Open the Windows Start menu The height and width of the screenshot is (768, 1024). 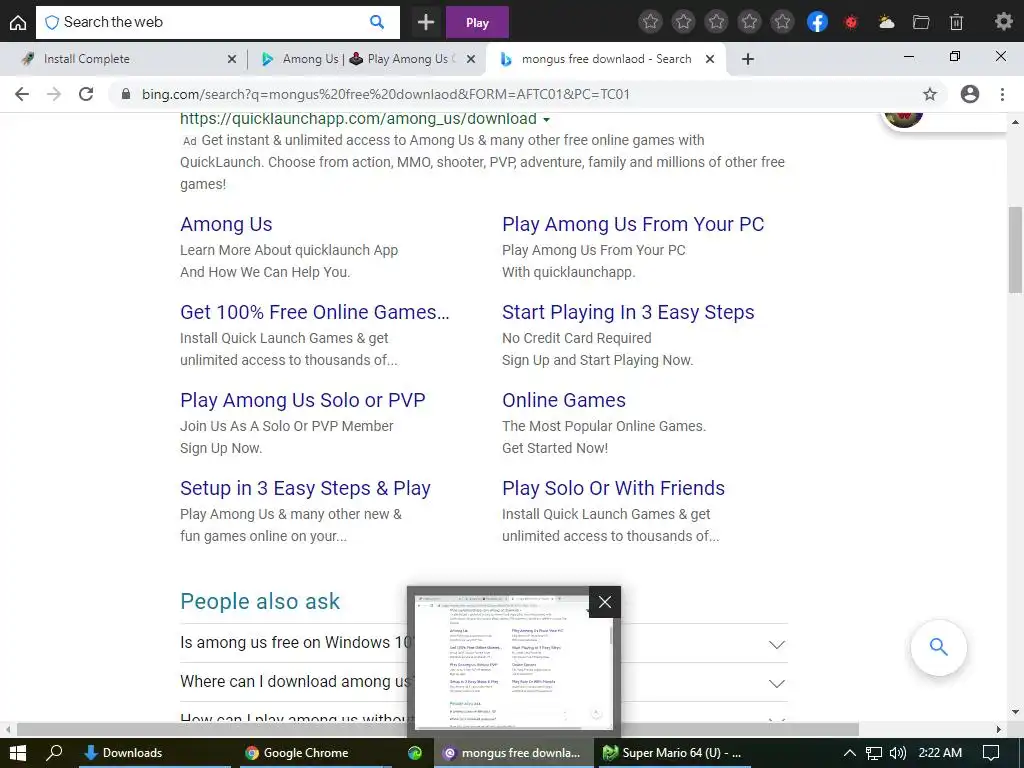[18, 753]
